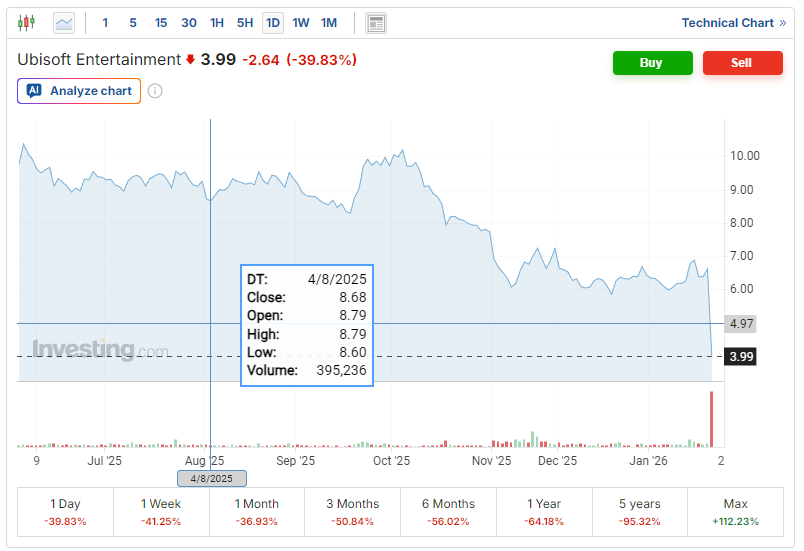Click the Close 8.68 tooltip row
The image size is (804, 551).
tap(307, 297)
